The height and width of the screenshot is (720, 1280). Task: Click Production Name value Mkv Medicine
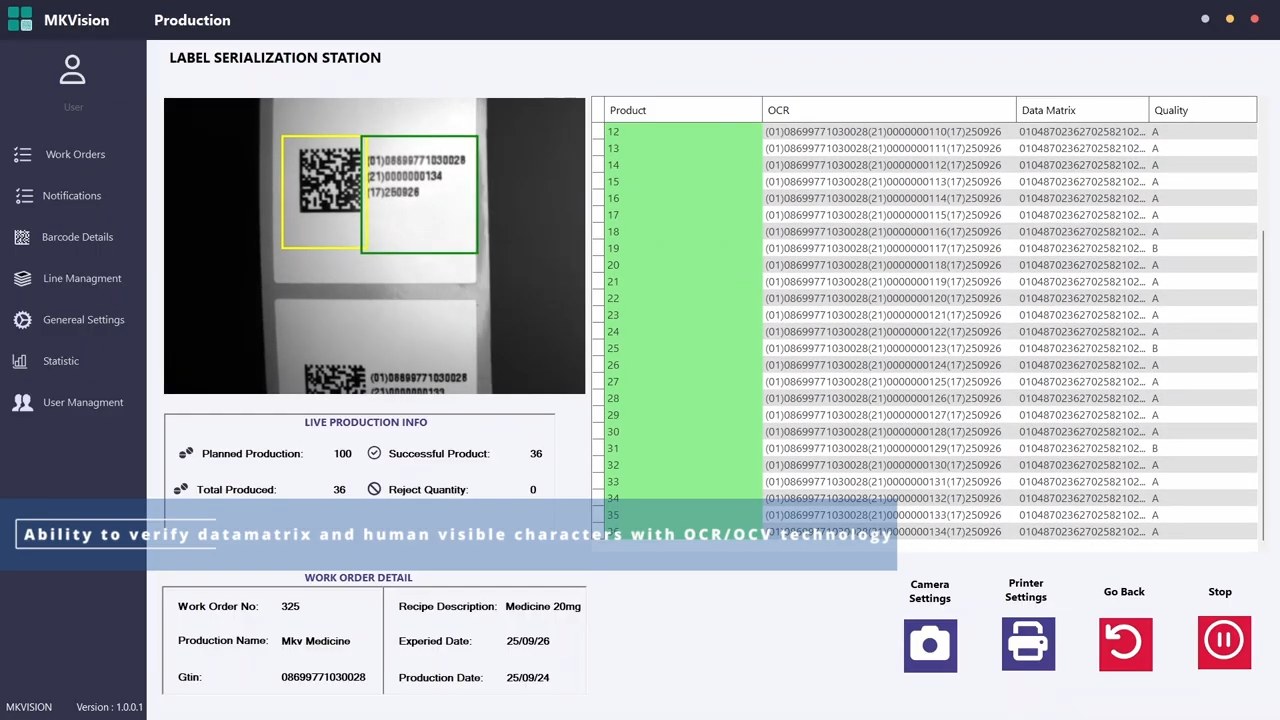(316, 641)
